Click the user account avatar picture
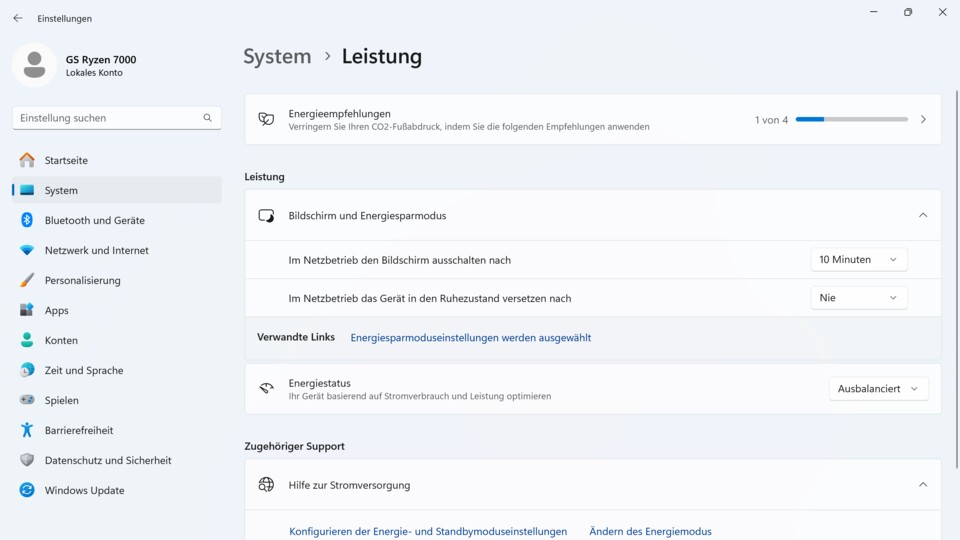The image size is (960, 540). click(34, 65)
